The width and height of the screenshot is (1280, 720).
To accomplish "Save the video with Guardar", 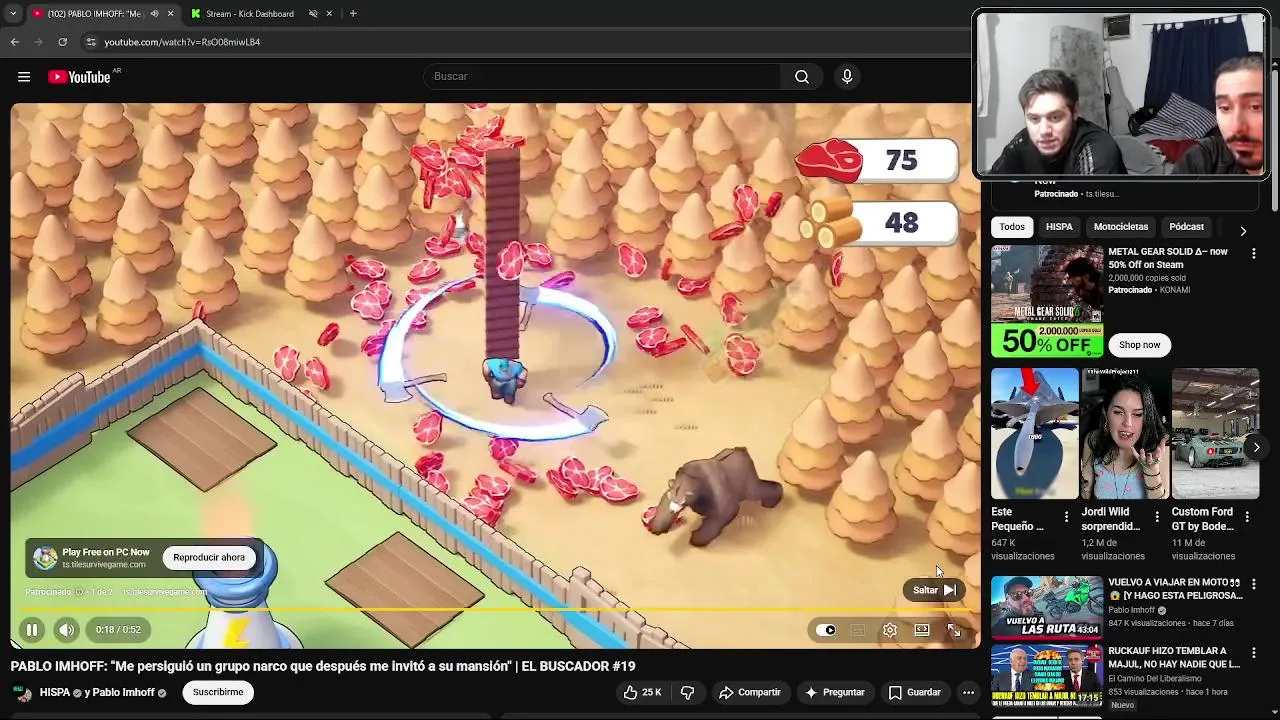I will (x=915, y=692).
